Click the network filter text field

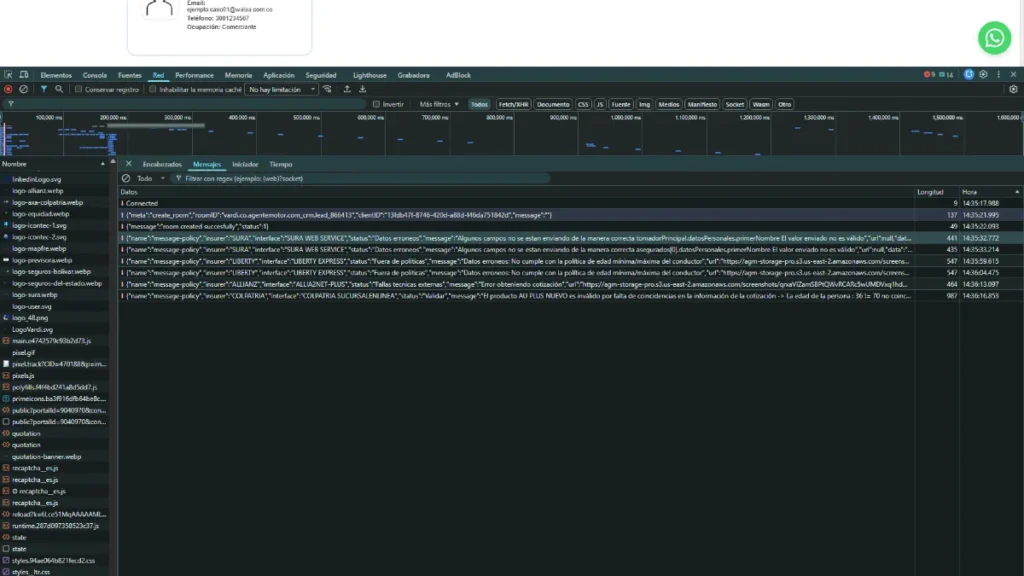[186, 104]
